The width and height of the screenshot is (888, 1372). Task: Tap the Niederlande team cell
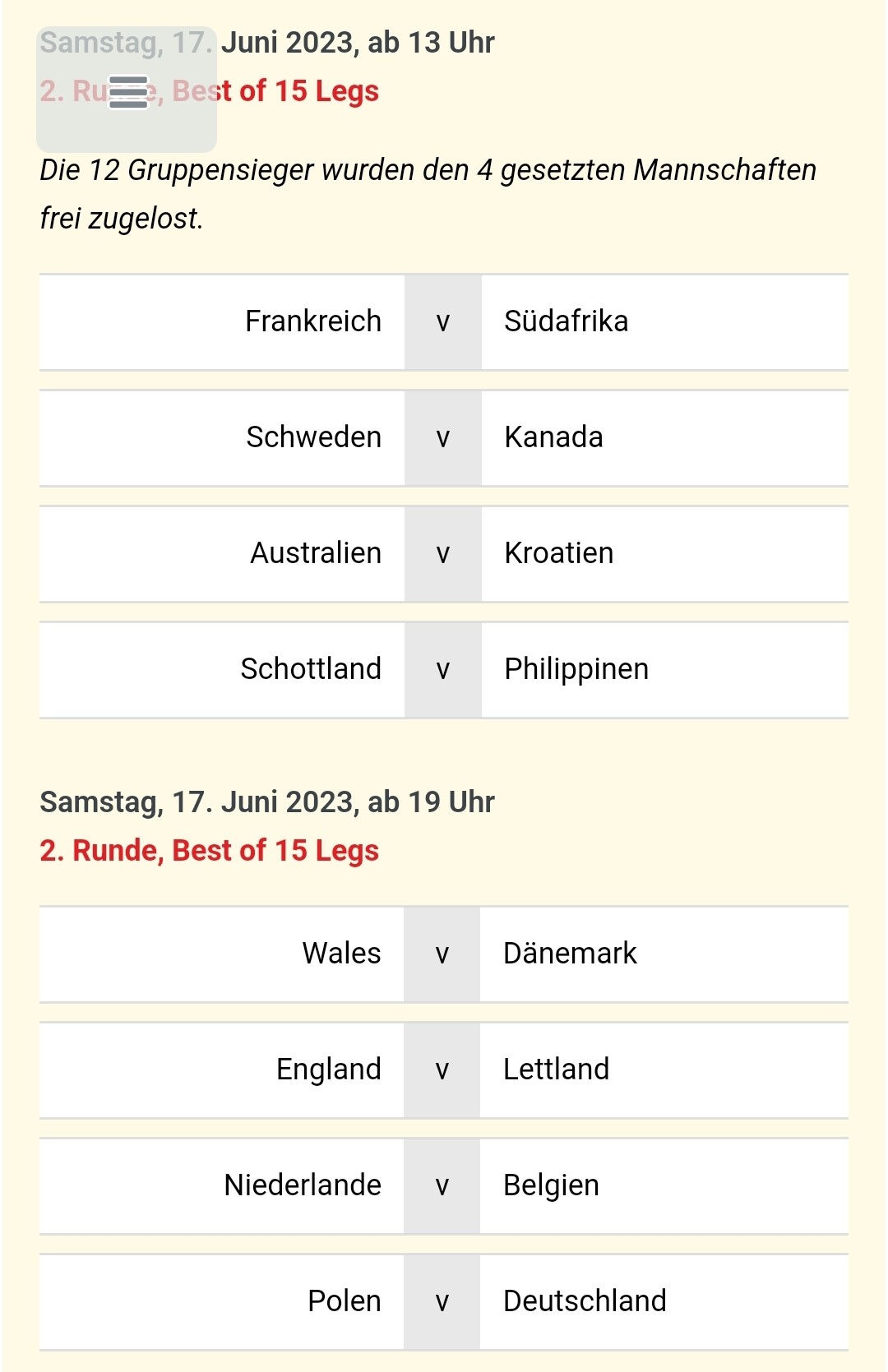pyautogui.click(x=302, y=1185)
